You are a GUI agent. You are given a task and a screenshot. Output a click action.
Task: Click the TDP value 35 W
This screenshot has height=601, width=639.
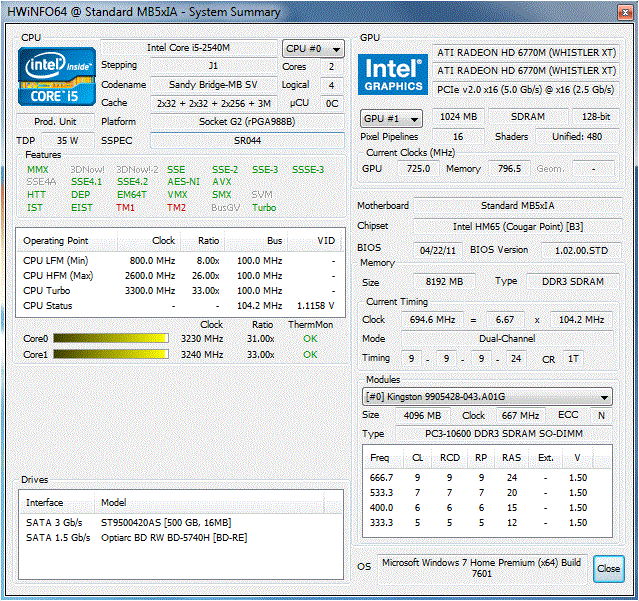click(x=68, y=141)
